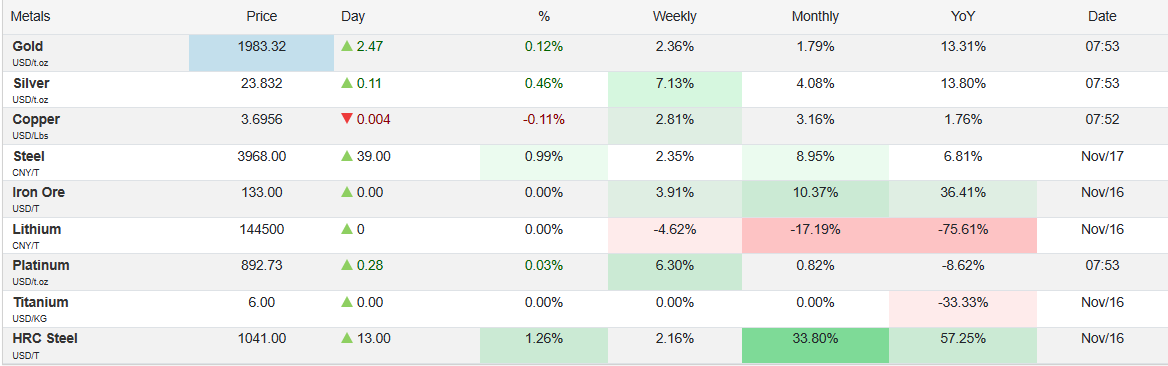Click the green up arrow beside Silver's 0.11

point(346,83)
